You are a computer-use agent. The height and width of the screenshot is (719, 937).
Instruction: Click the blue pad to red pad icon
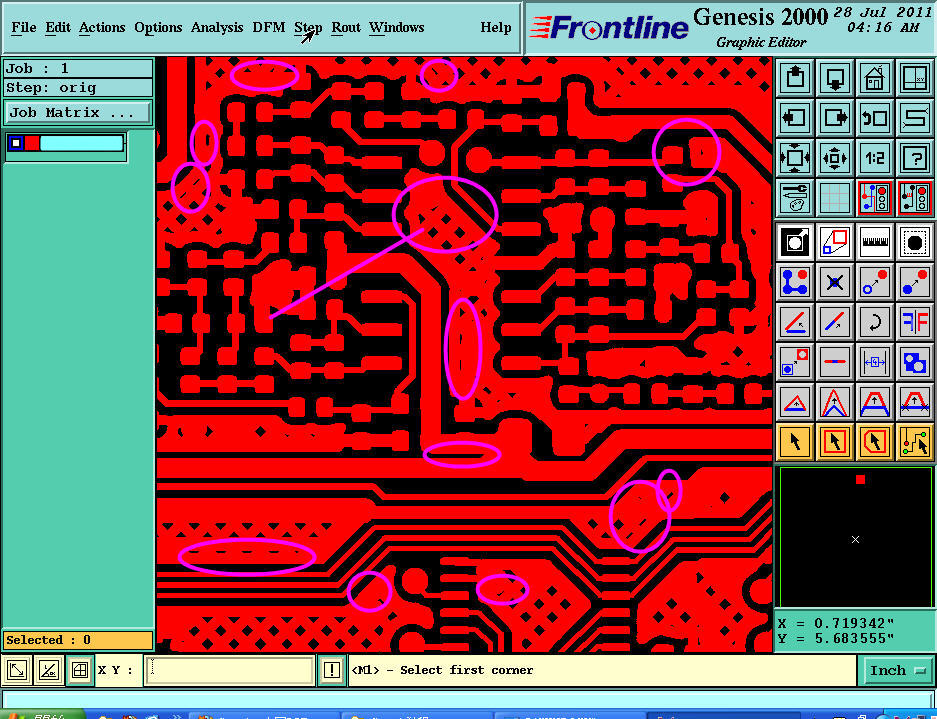[x=795, y=362]
